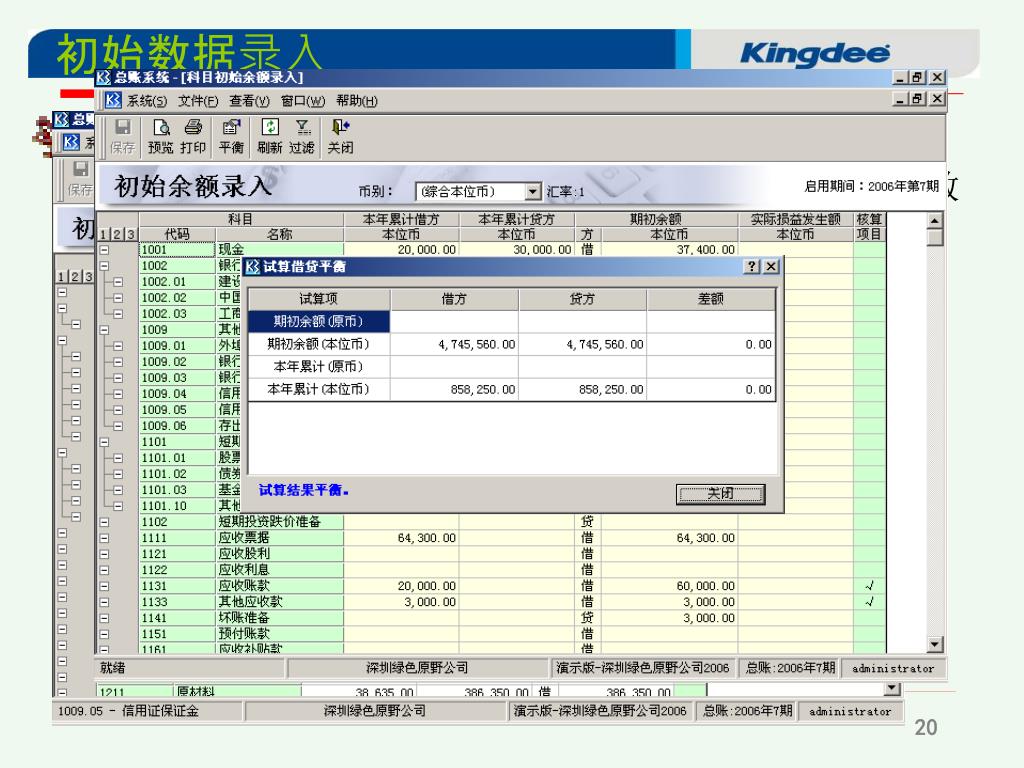This screenshot has width=1024, height=768.
Task: Open the 查看(V) menu
Action: point(249,101)
